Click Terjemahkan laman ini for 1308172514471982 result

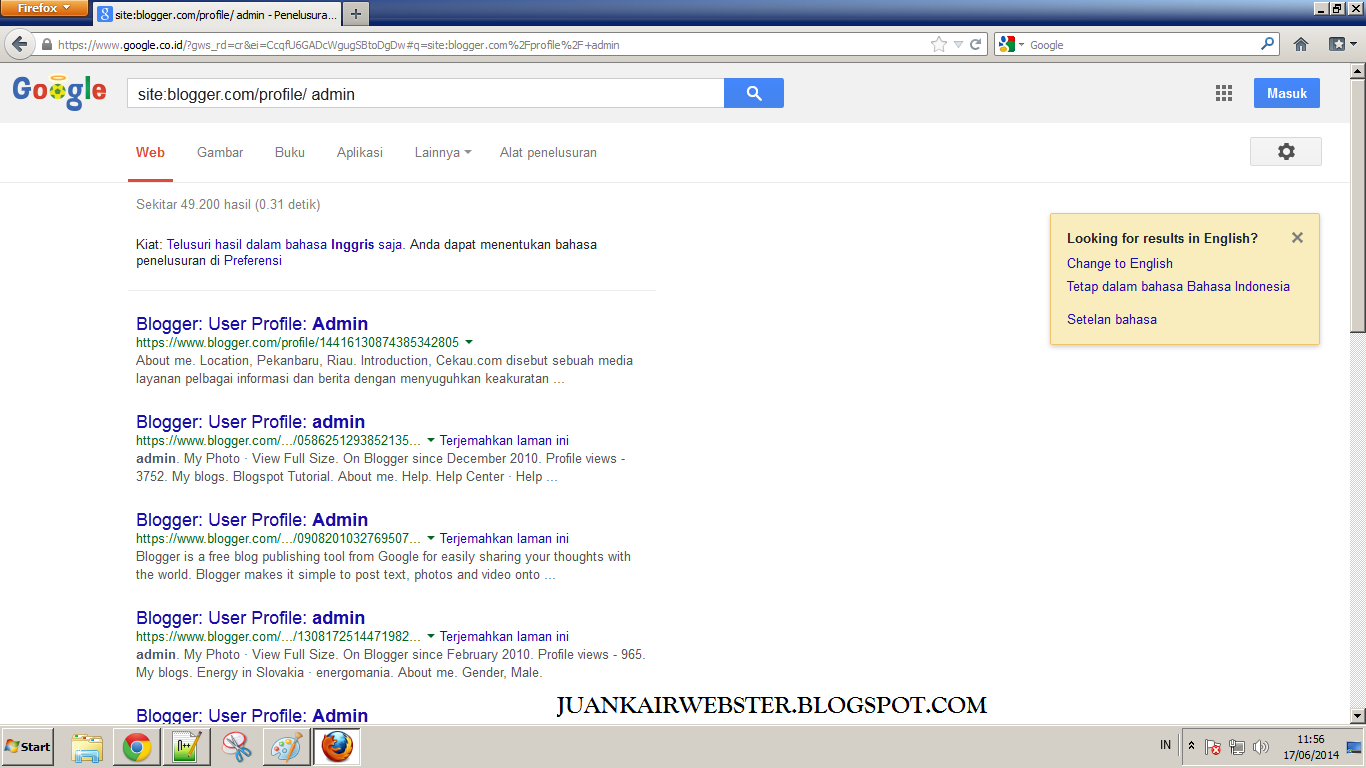(x=504, y=636)
